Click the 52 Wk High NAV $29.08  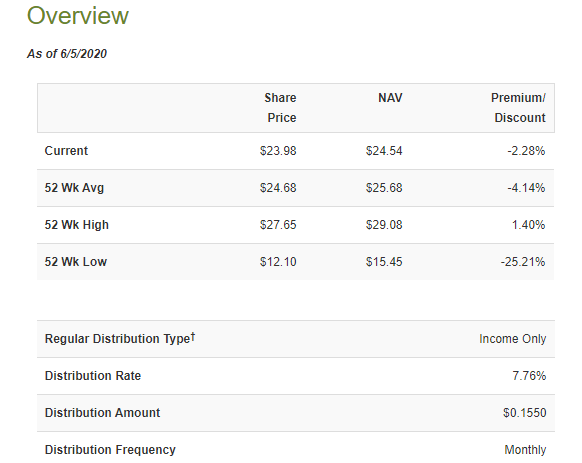click(x=384, y=225)
